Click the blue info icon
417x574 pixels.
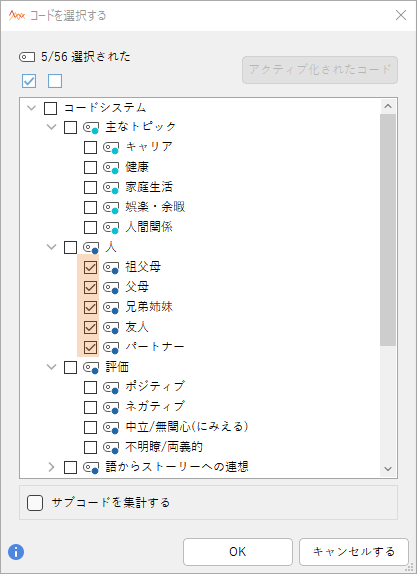[x=16, y=552]
